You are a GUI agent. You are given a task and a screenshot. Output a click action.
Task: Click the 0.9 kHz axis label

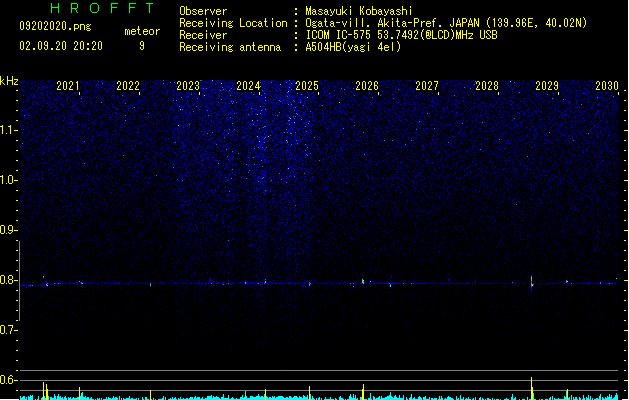pos(8,230)
